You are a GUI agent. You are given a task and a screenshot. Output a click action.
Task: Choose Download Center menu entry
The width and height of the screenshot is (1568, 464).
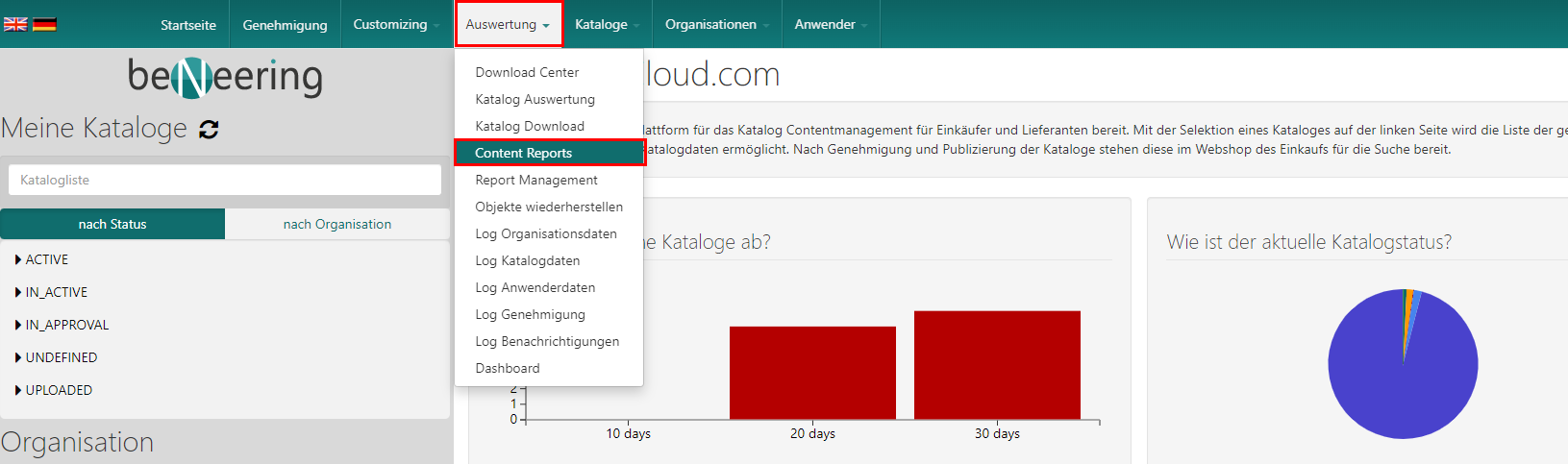pyautogui.click(x=527, y=72)
